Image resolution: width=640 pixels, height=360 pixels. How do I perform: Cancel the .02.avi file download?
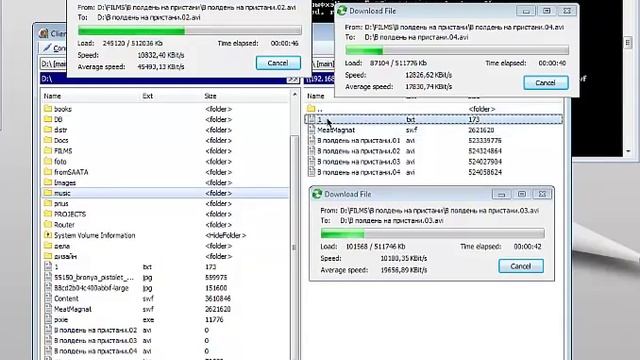coord(278,63)
